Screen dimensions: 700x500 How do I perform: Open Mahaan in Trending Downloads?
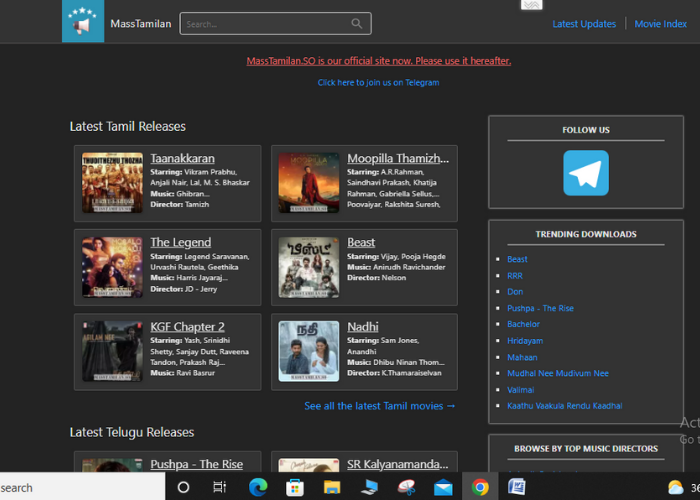click(x=522, y=357)
